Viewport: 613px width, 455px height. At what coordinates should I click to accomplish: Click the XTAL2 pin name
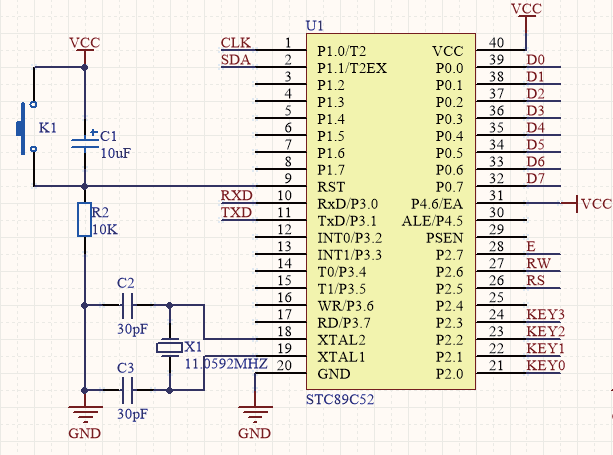click(341, 340)
